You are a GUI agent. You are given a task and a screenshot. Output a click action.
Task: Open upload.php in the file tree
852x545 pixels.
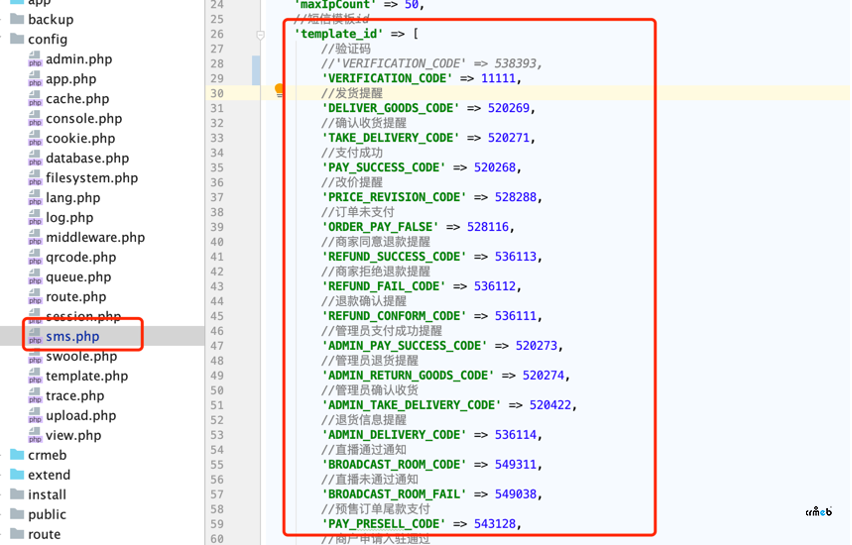coord(80,415)
